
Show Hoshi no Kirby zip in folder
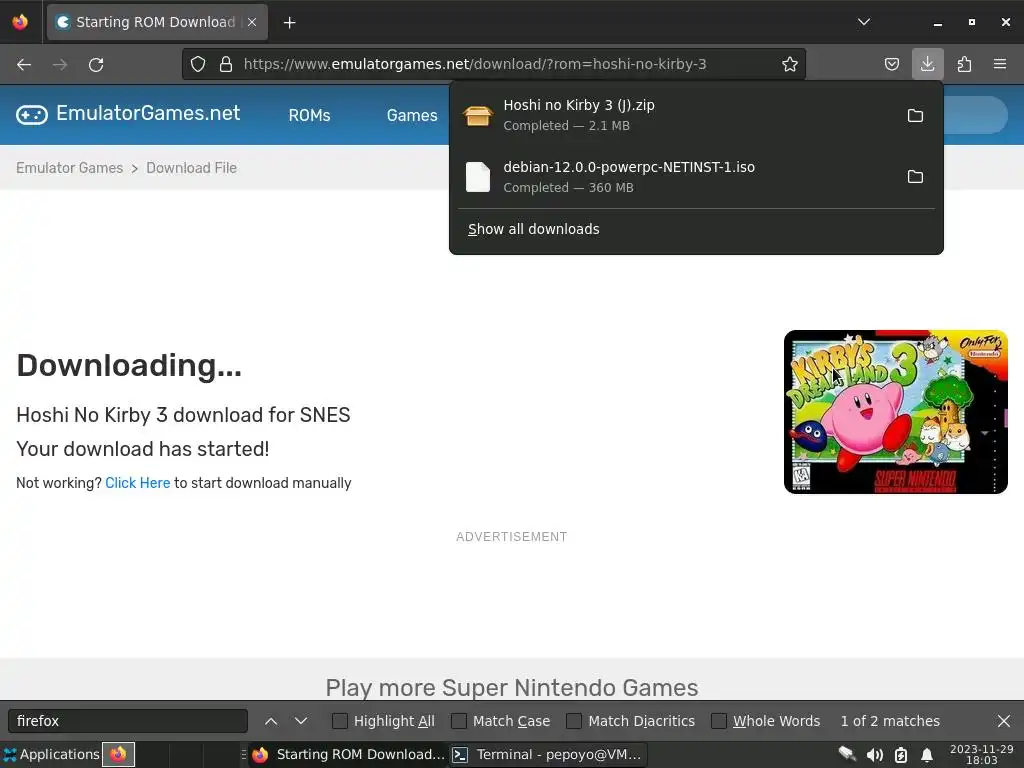coord(915,116)
